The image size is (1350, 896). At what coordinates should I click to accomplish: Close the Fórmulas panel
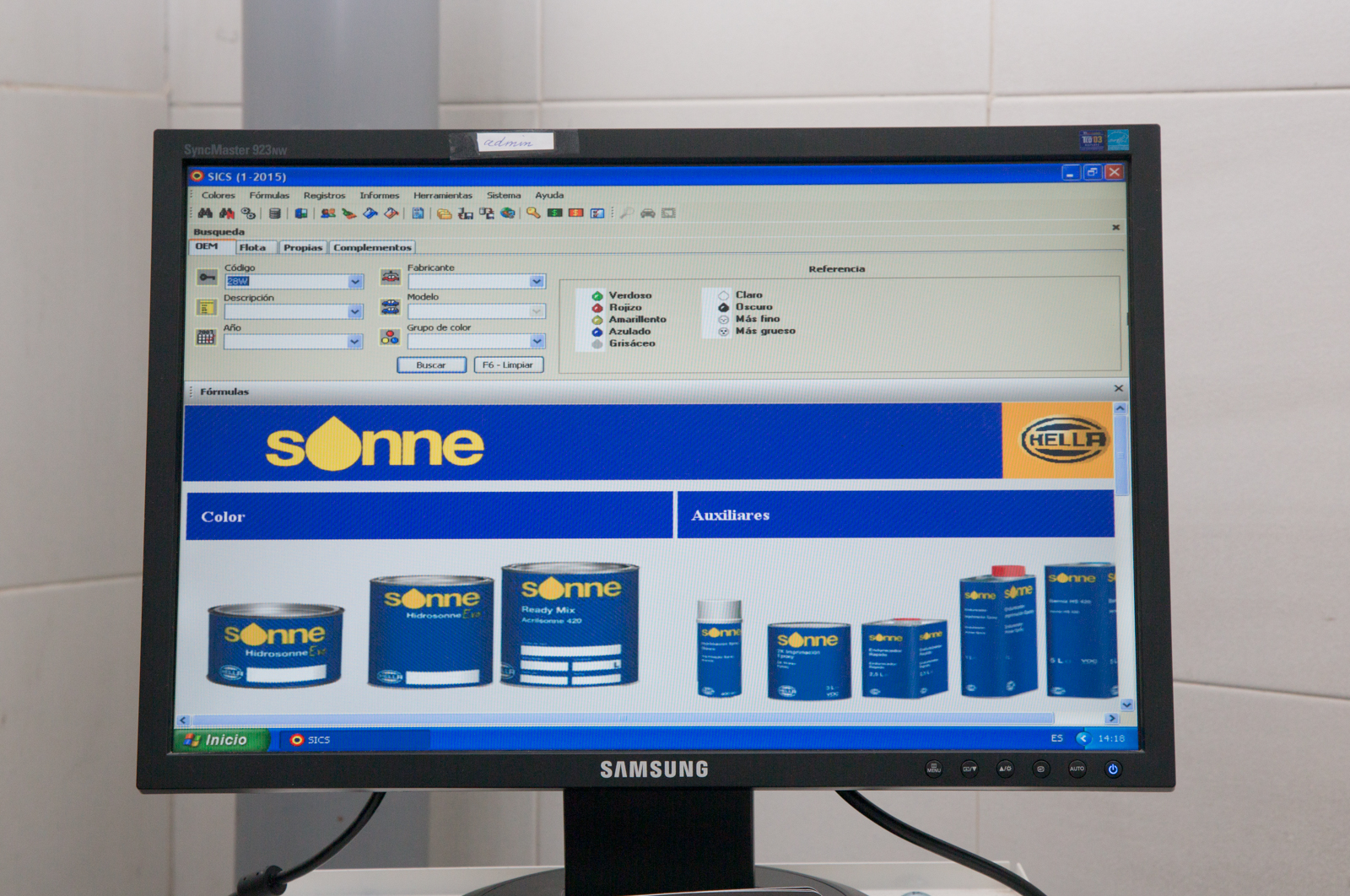(1119, 388)
